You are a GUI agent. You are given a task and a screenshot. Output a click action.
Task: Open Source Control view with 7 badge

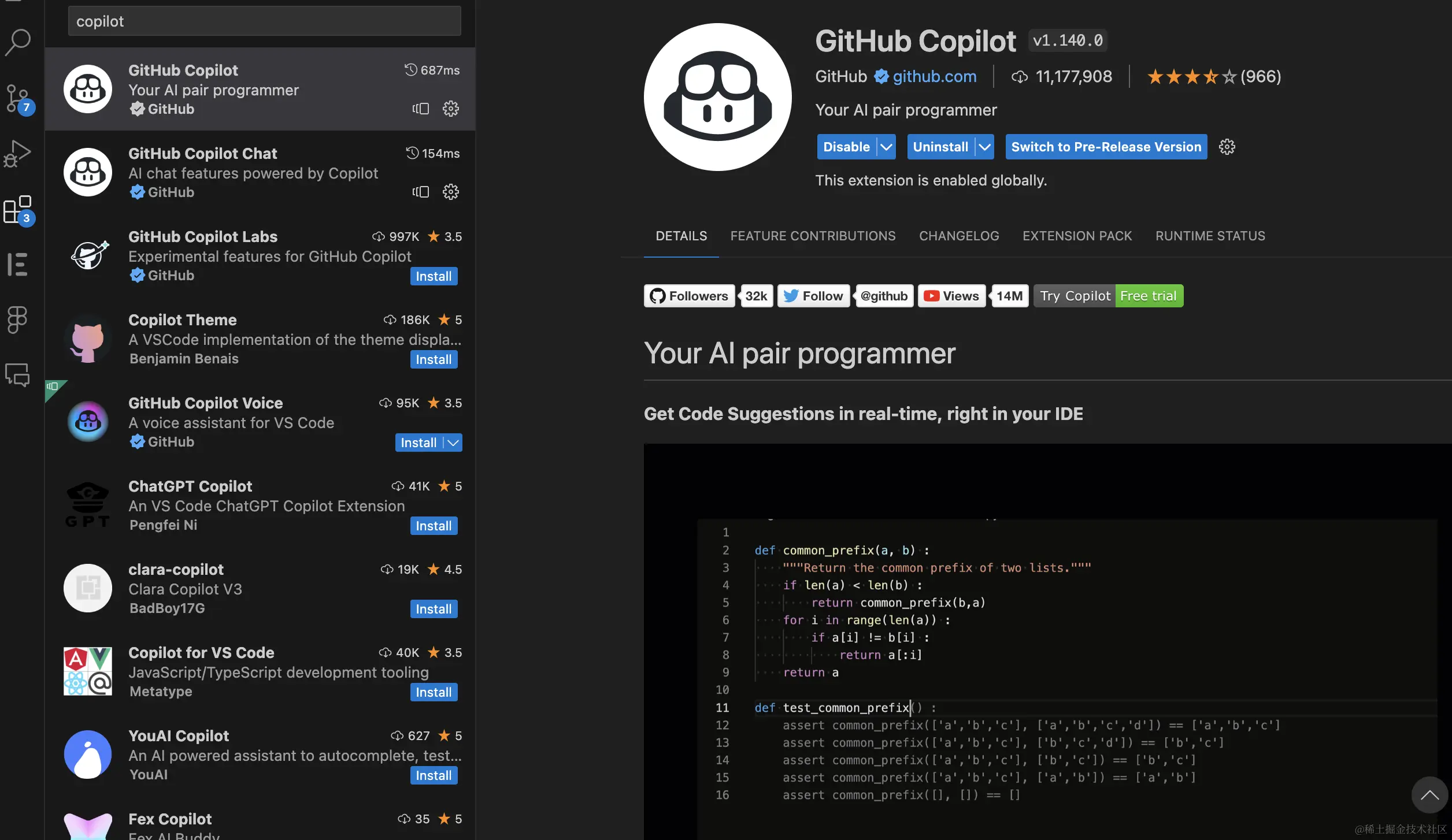tap(18, 98)
